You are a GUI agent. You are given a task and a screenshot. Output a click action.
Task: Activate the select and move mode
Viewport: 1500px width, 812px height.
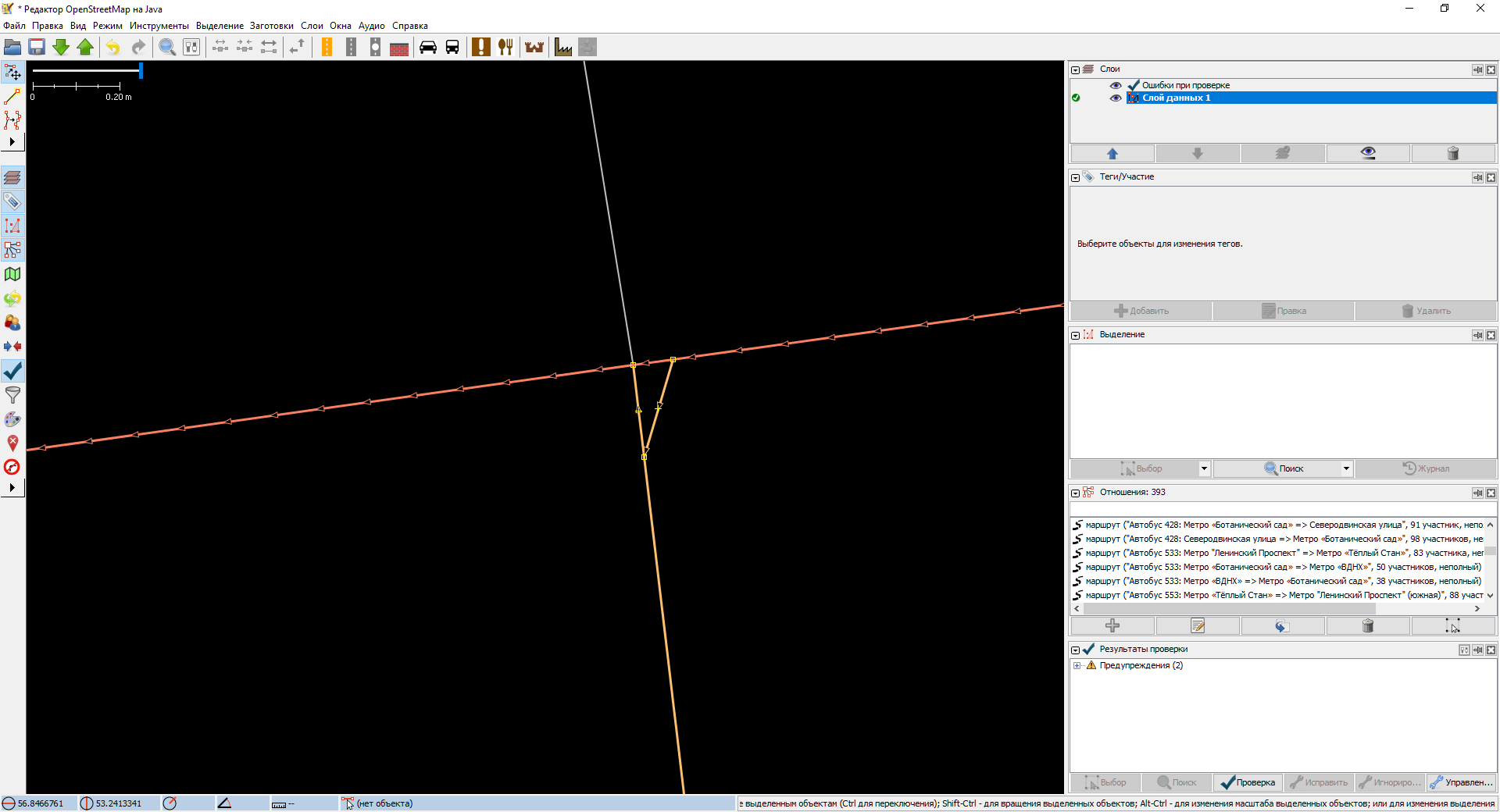click(12, 73)
